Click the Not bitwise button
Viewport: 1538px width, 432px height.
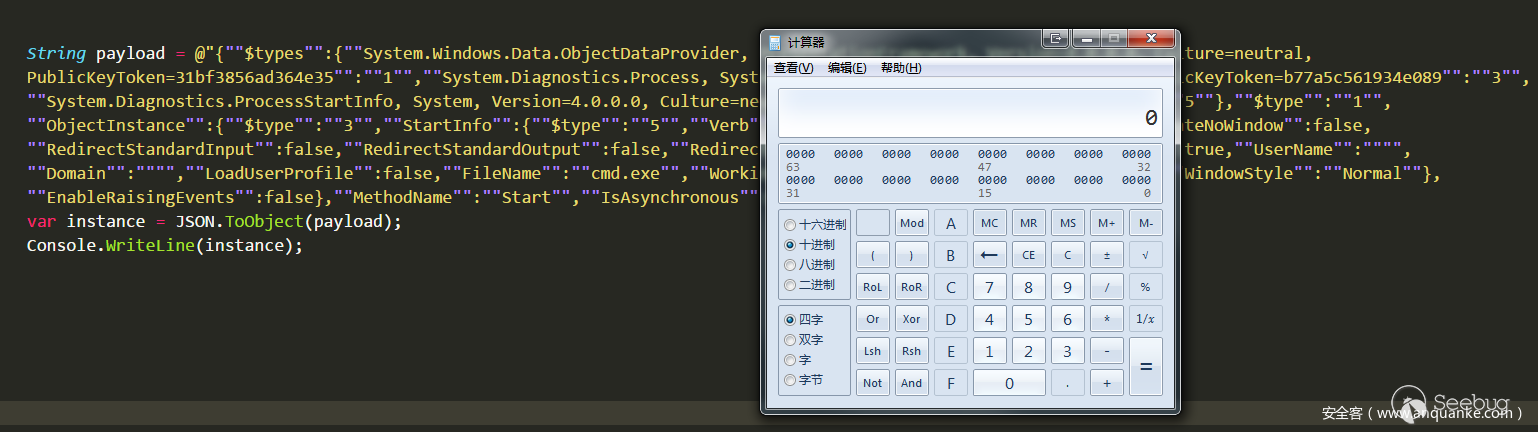point(873,383)
